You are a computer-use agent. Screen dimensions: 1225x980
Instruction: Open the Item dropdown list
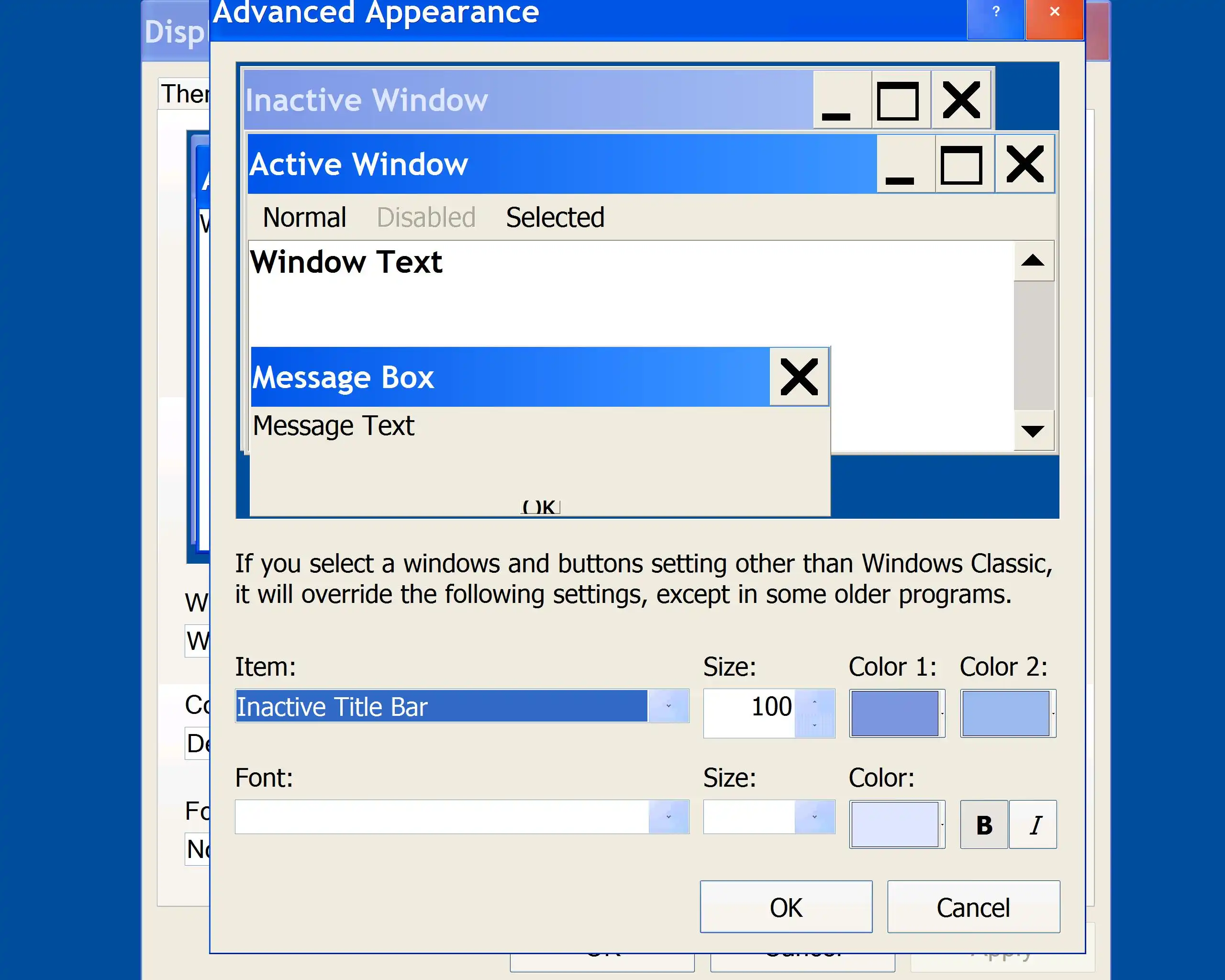(668, 706)
